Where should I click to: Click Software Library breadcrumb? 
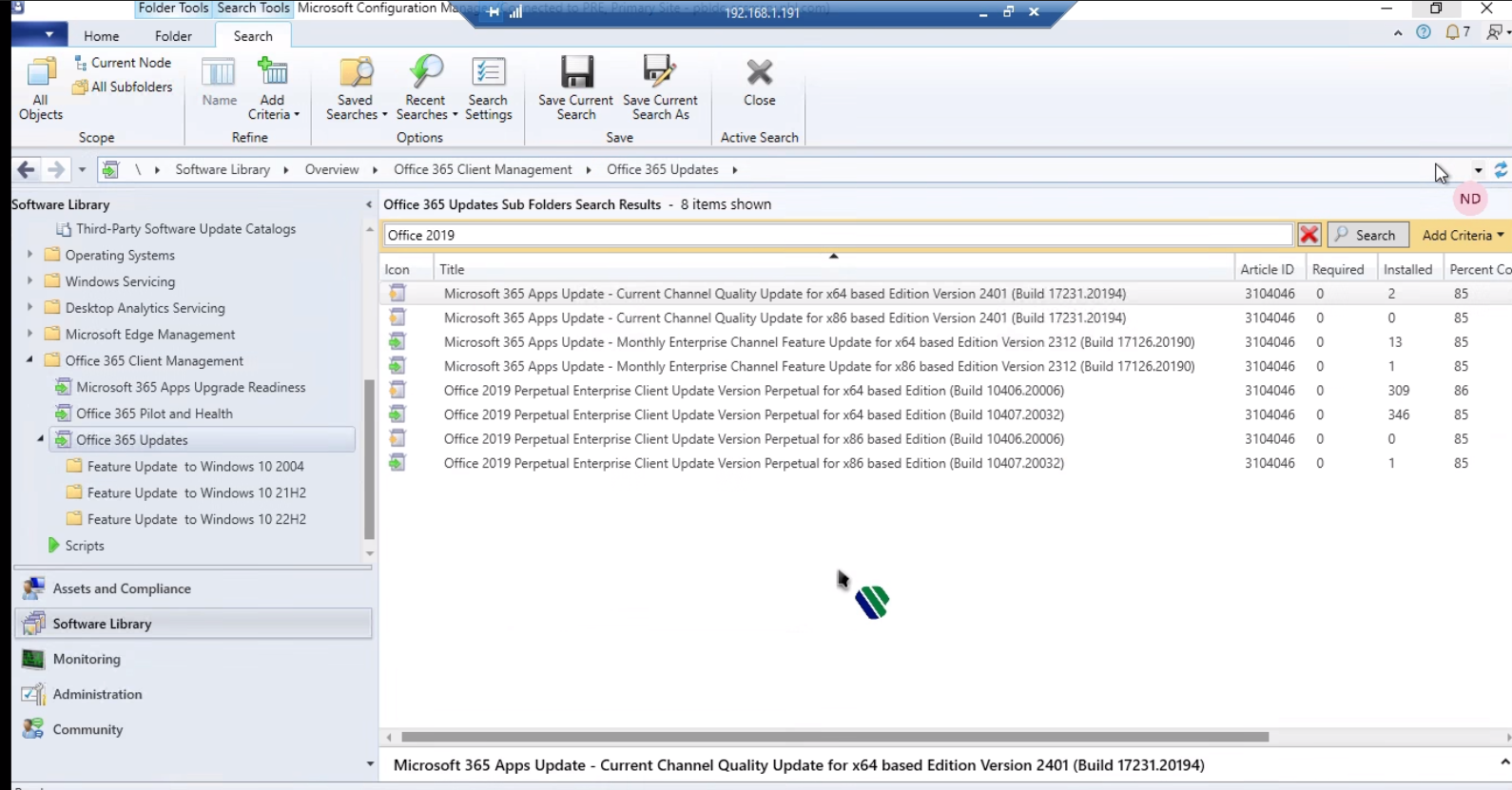tap(223, 169)
